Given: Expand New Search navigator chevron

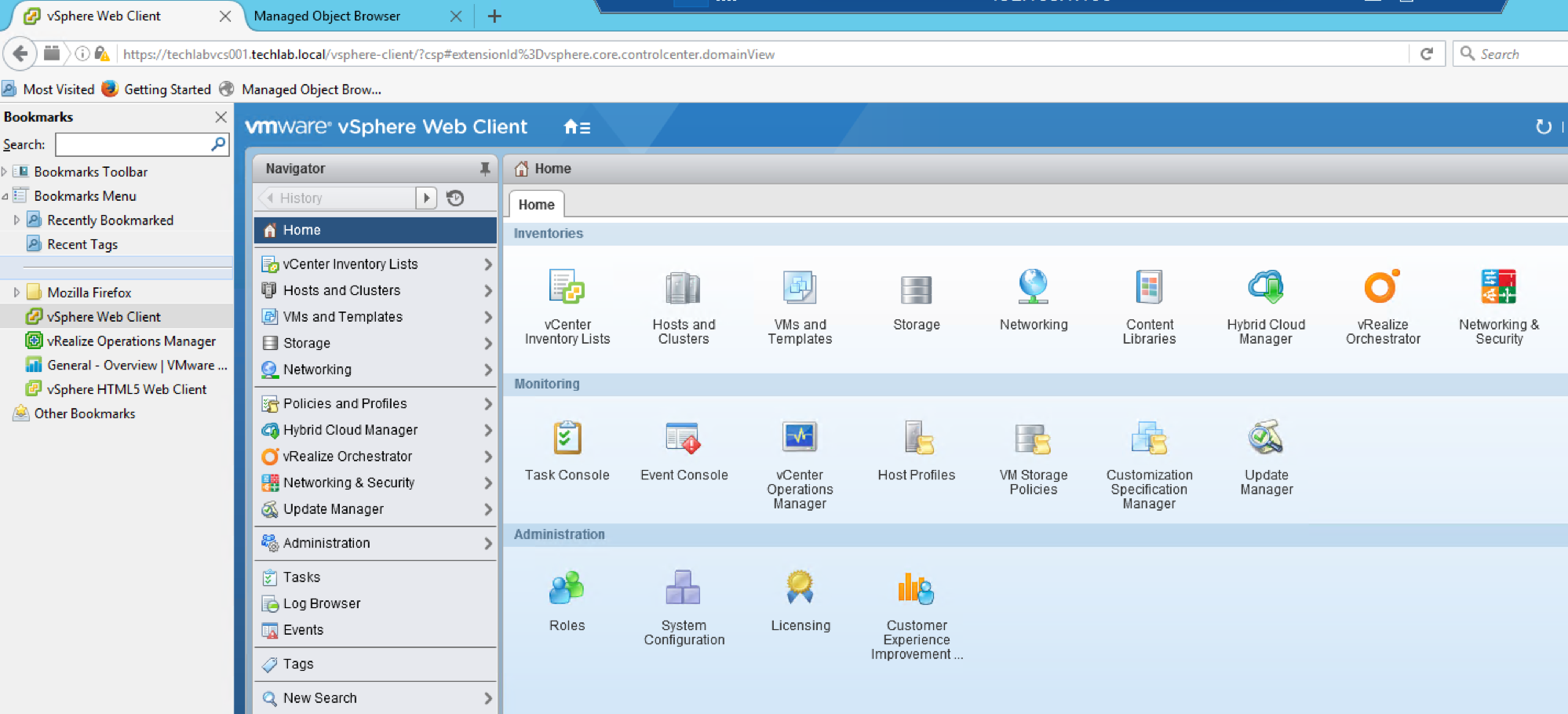Looking at the screenshot, I should pyautogui.click(x=487, y=698).
